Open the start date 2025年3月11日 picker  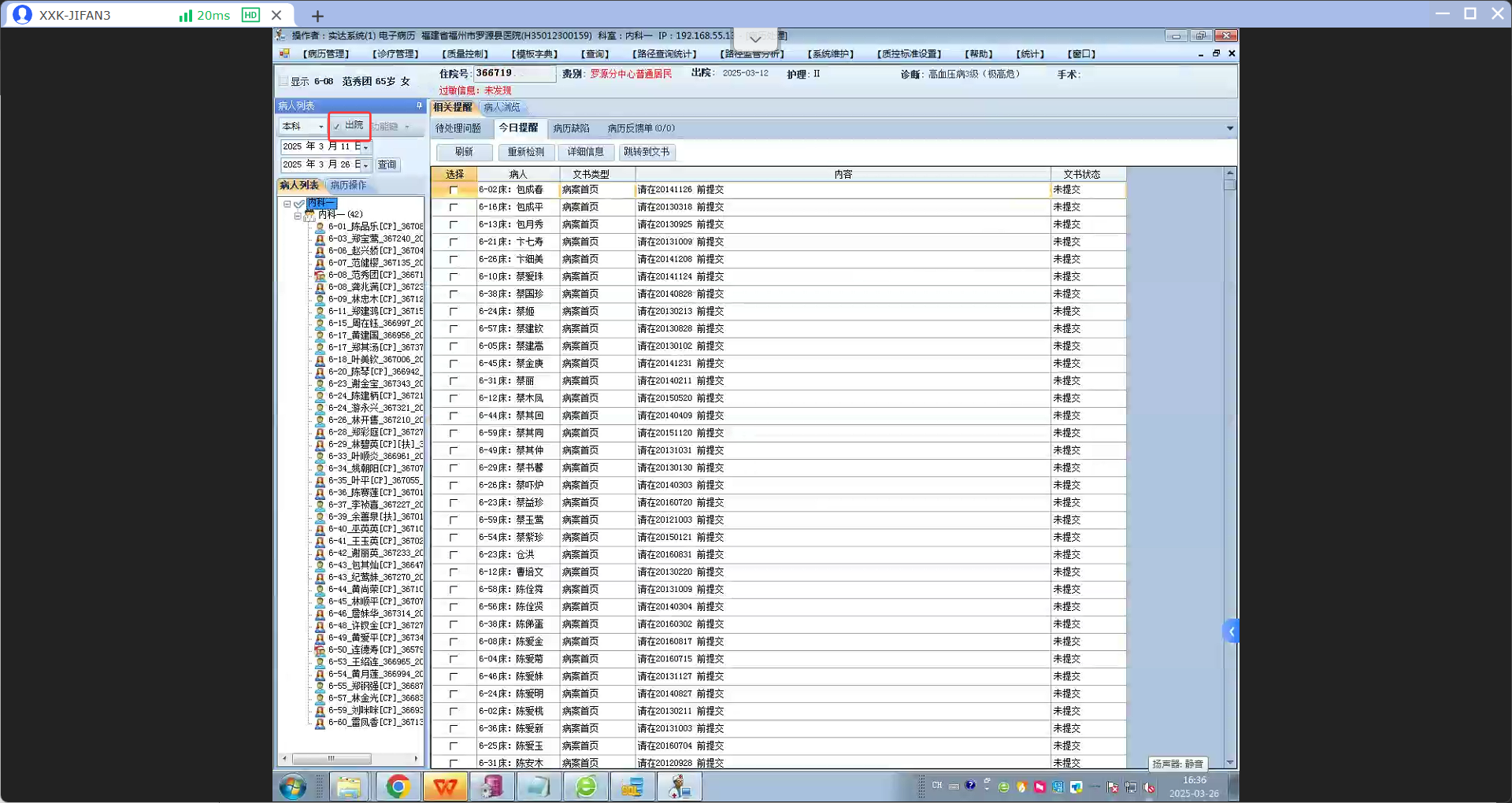pos(365,147)
